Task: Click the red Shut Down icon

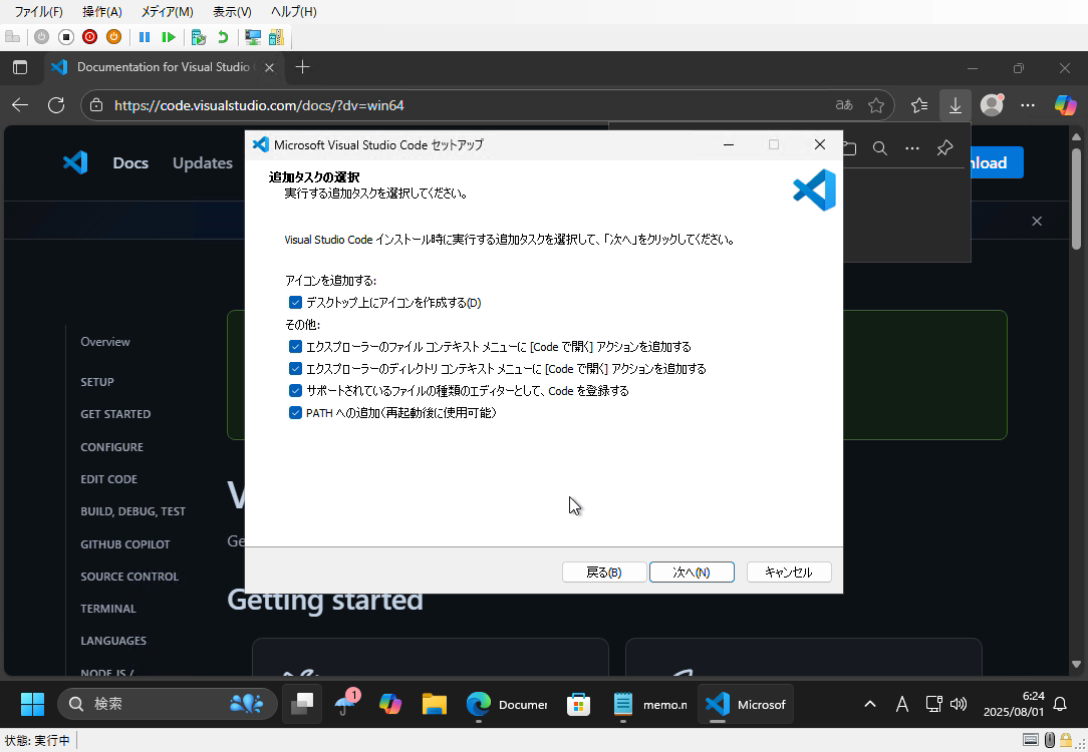Action: click(x=90, y=37)
